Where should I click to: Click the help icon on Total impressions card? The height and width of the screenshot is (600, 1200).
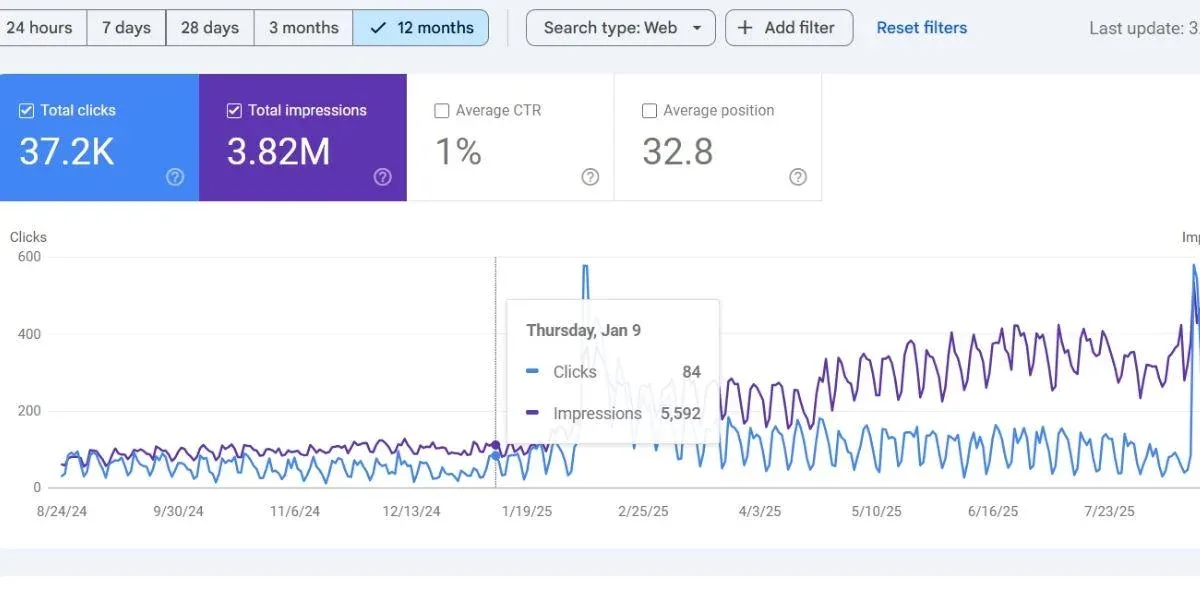click(x=382, y=177)
